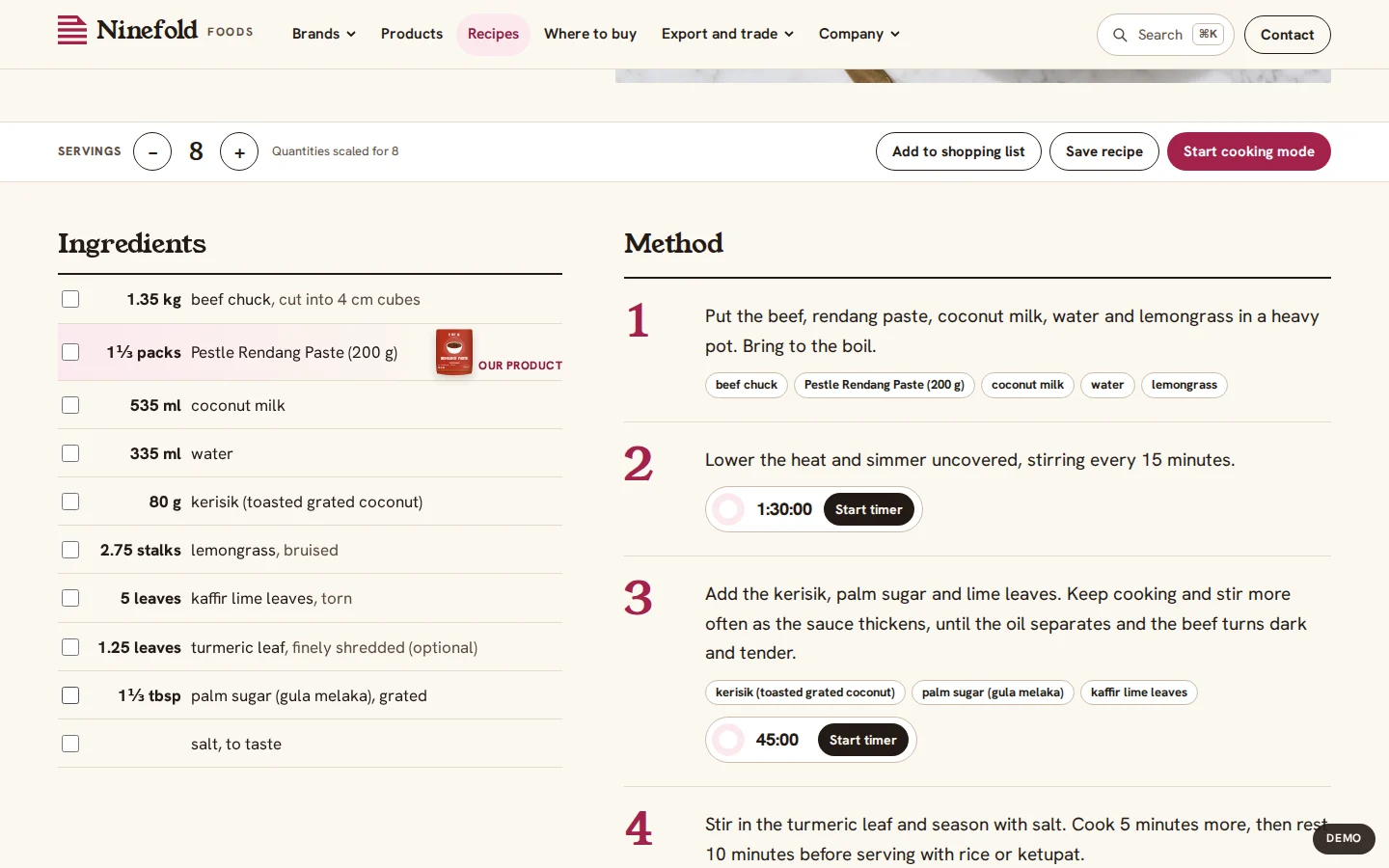Screen dimensions: 1389x868
Task: Click the coconut milk tag in step 1
Action: pos(1027,385)
